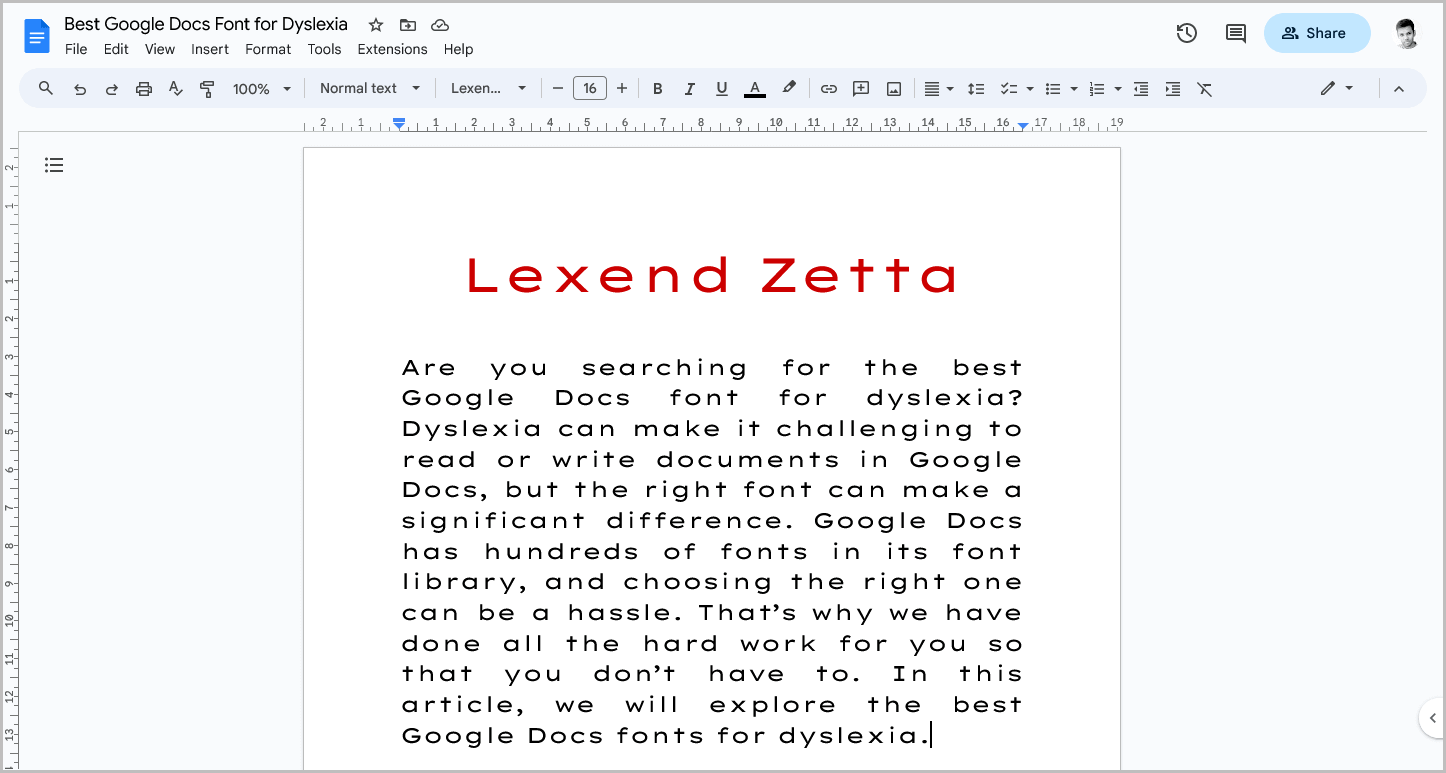Open version history clock icon

pos(1187,33)
